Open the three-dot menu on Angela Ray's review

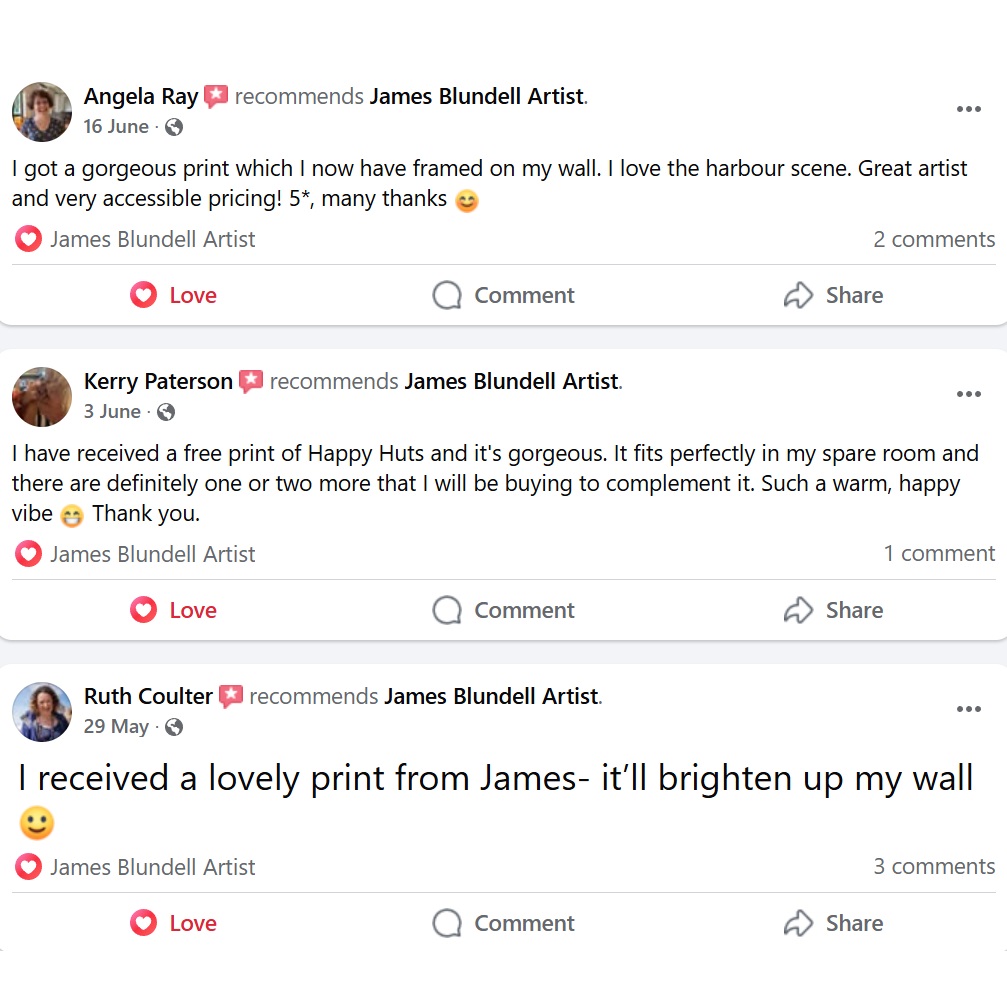click(968, 109)
